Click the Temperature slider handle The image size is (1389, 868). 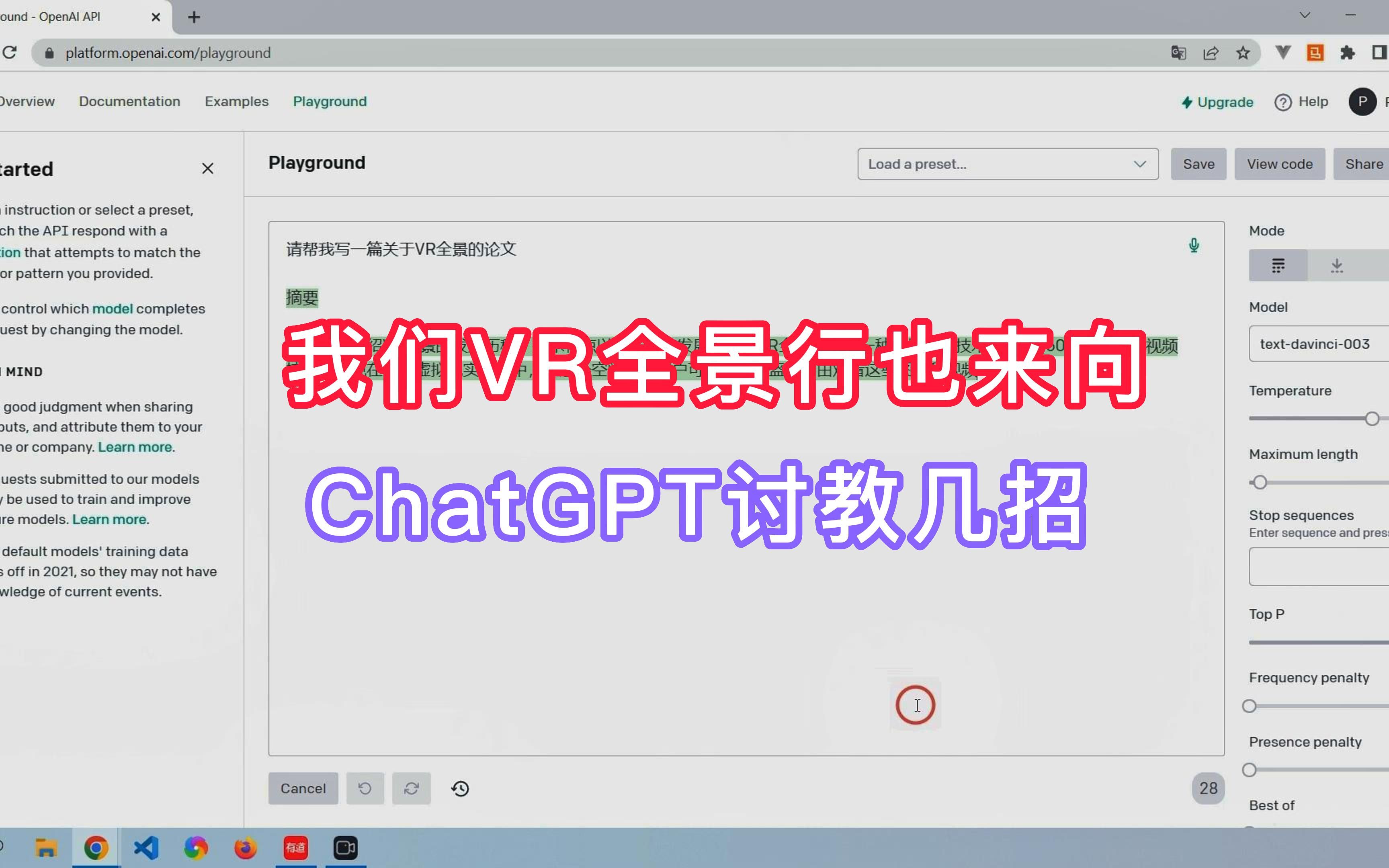click(1372, 418)
